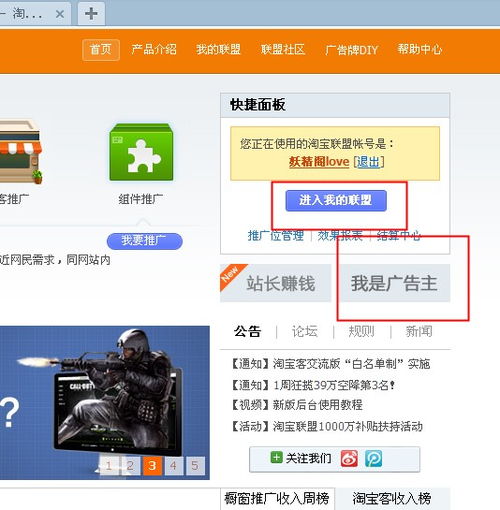Open 广告牌DIY navigation item
The width and height of the screenshot is (500, 510).
point(351,50)
